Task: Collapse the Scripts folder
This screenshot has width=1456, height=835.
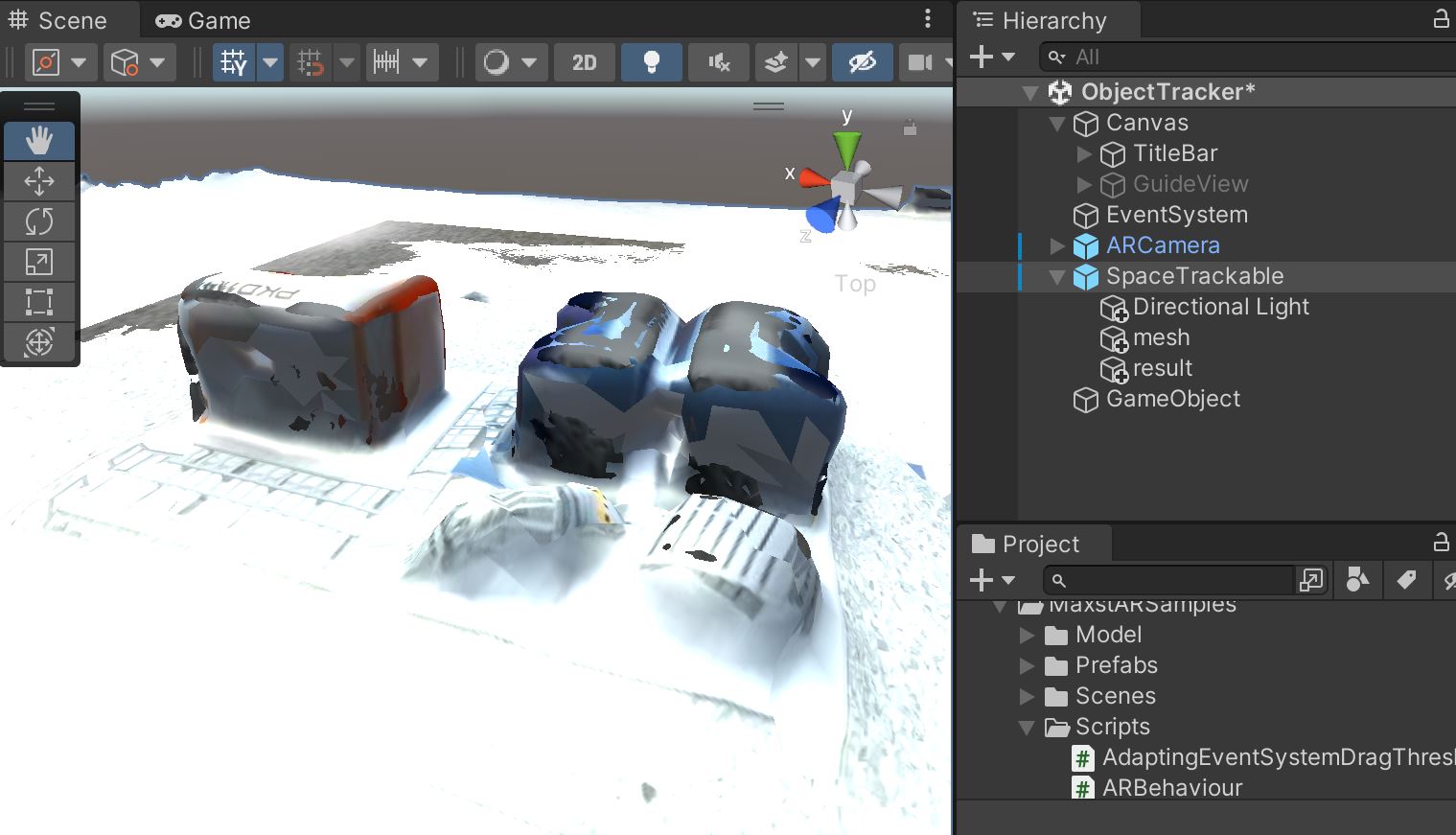Action: click(x=1027, y=728)
